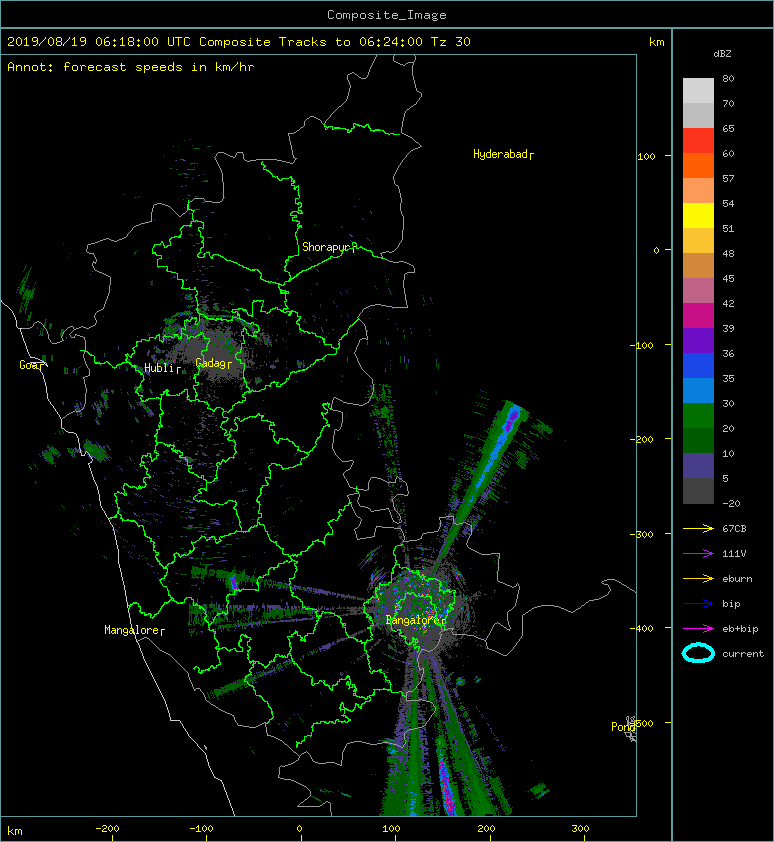Click the 67CB legend label text
The image size is (774, 842).
[x=734, y=529]
